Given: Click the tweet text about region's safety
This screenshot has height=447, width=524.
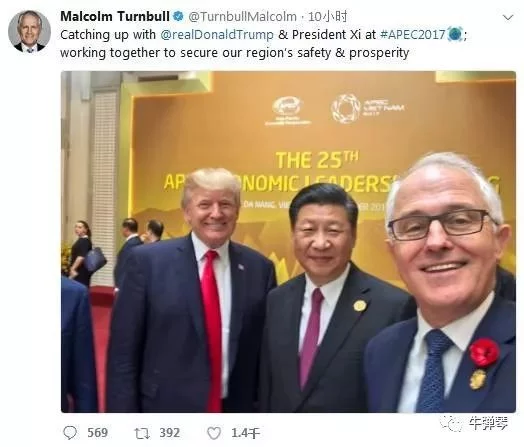Looking at the screenshot, I should (235, 53).
